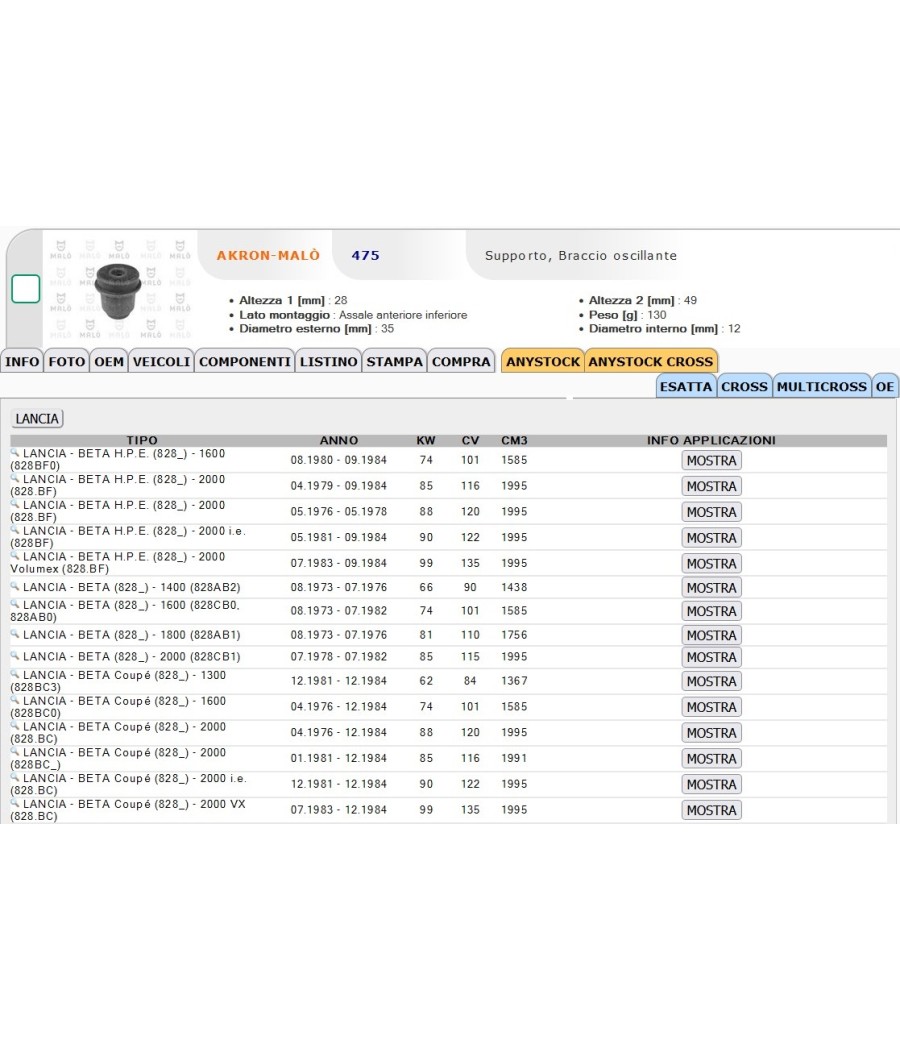The image size is (900, 1050).
Task: Click magnifier icon for BETA Coupé 2000 i.e.
Action: click(x=15, y=777)
